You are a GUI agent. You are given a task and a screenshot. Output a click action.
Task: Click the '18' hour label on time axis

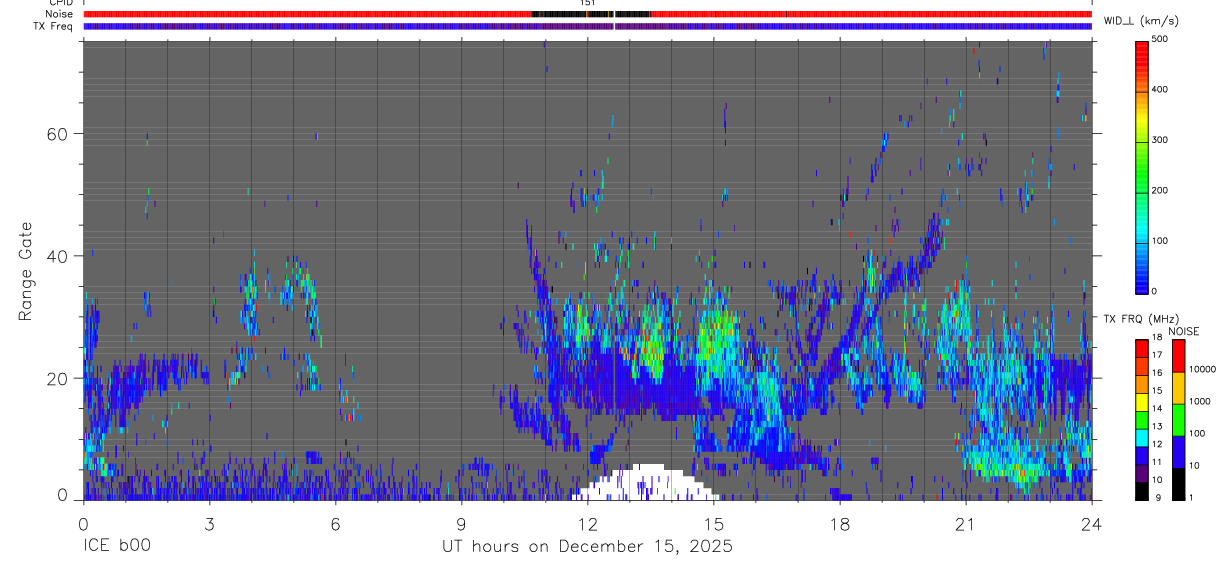[839, 524]
